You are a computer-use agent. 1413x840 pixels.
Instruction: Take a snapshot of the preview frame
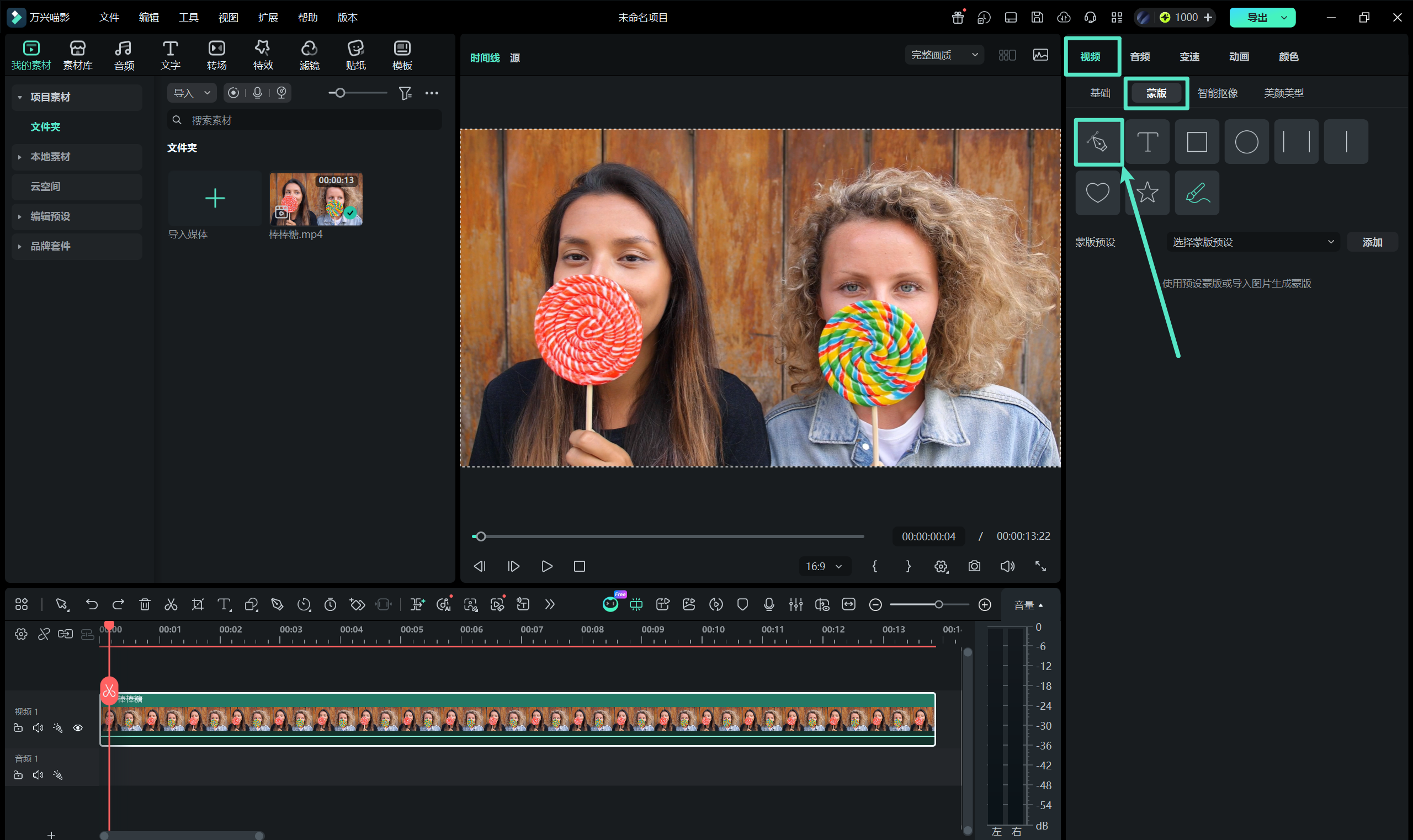click(x=974, y=566)
